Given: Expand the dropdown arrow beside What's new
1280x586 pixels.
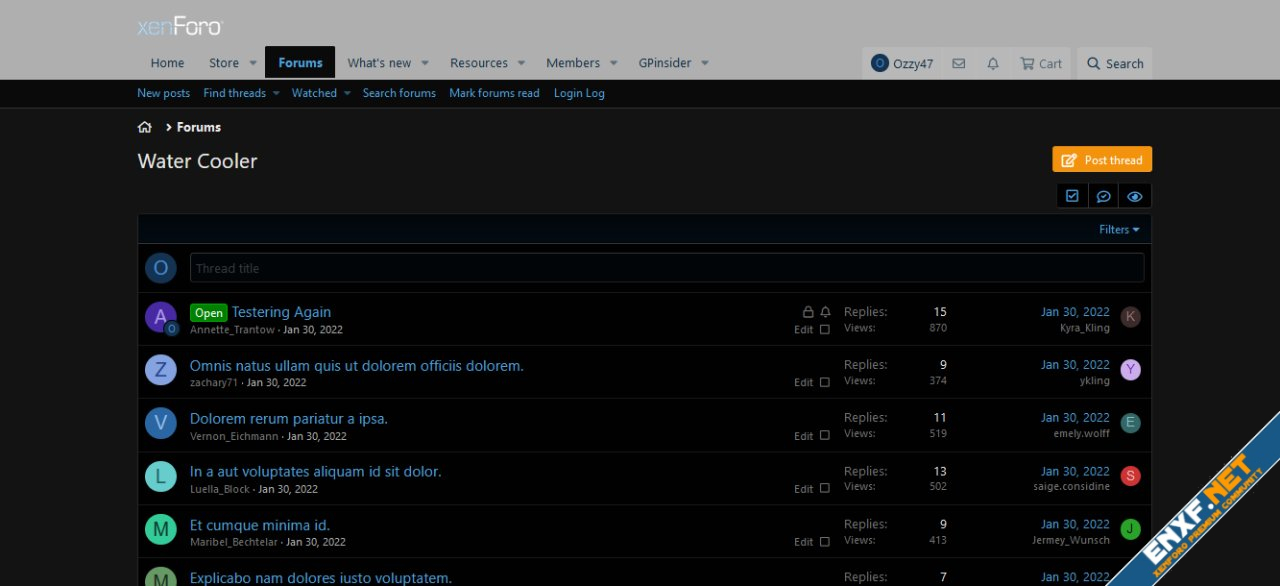Looking at the screenshot, I should 425,63.
